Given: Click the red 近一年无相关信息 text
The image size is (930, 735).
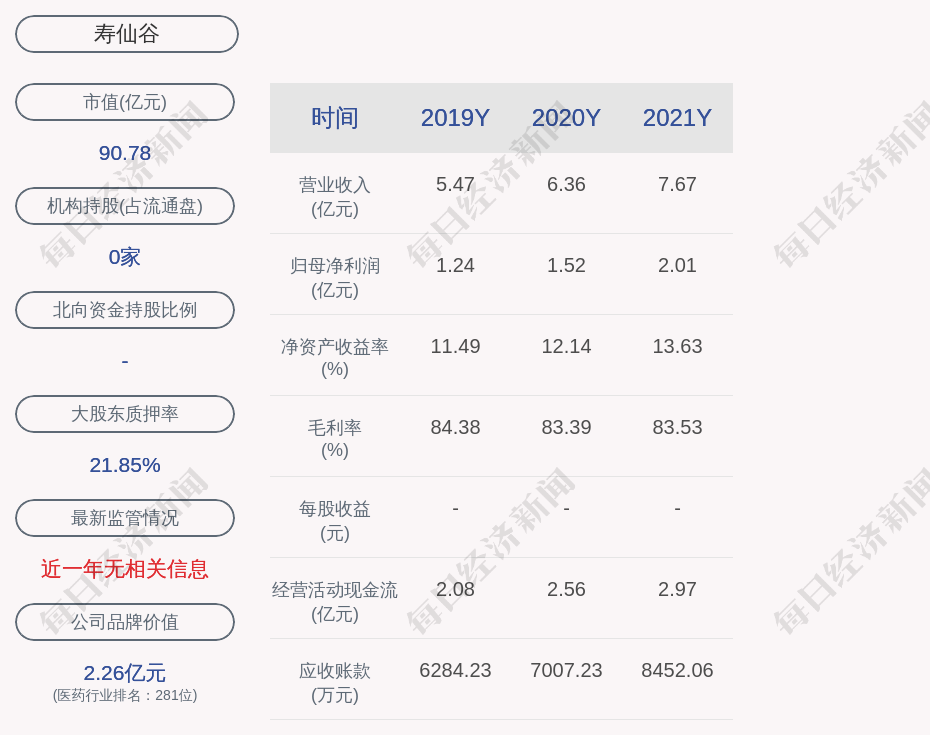Looking at the screenshot, I should coord(125,569).
